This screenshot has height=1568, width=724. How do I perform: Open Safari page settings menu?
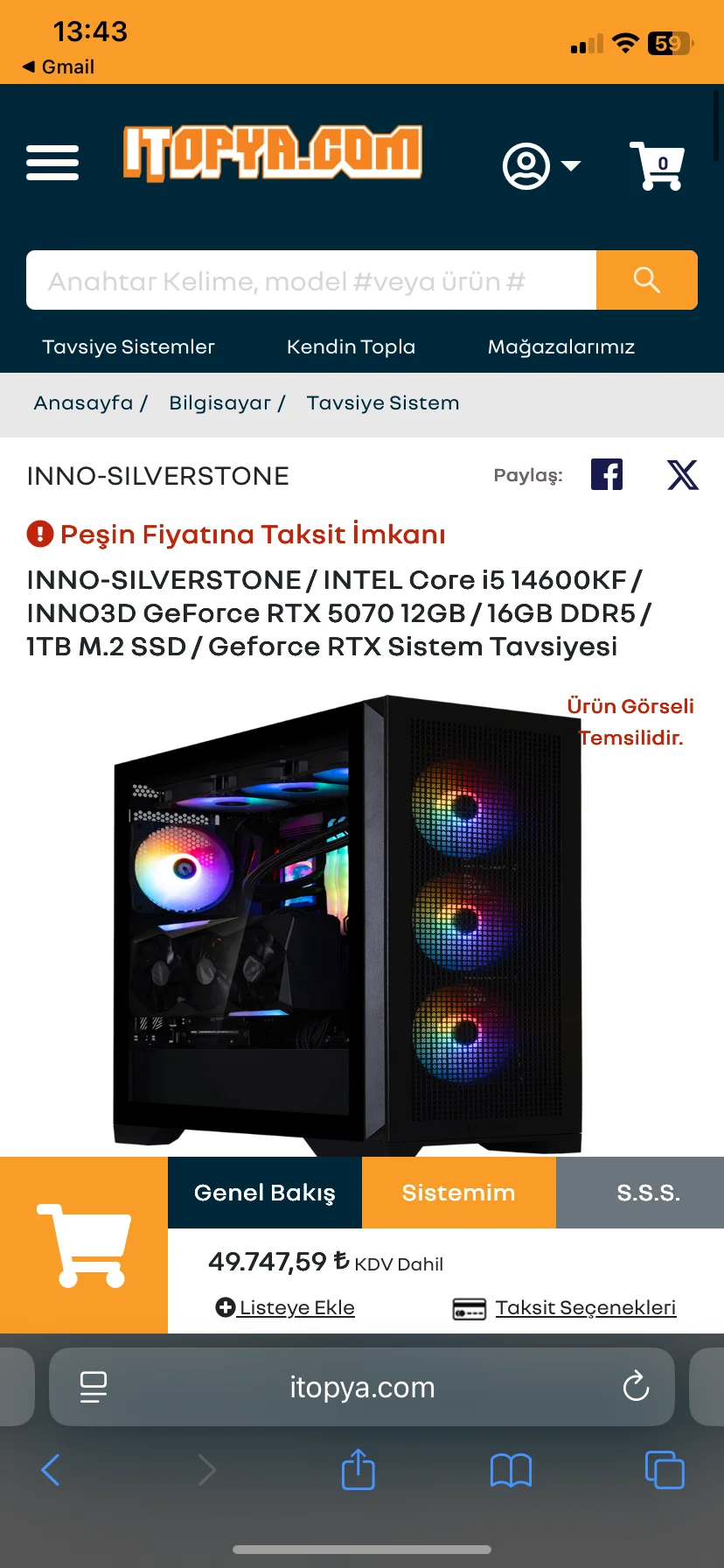pos(94,1387)
